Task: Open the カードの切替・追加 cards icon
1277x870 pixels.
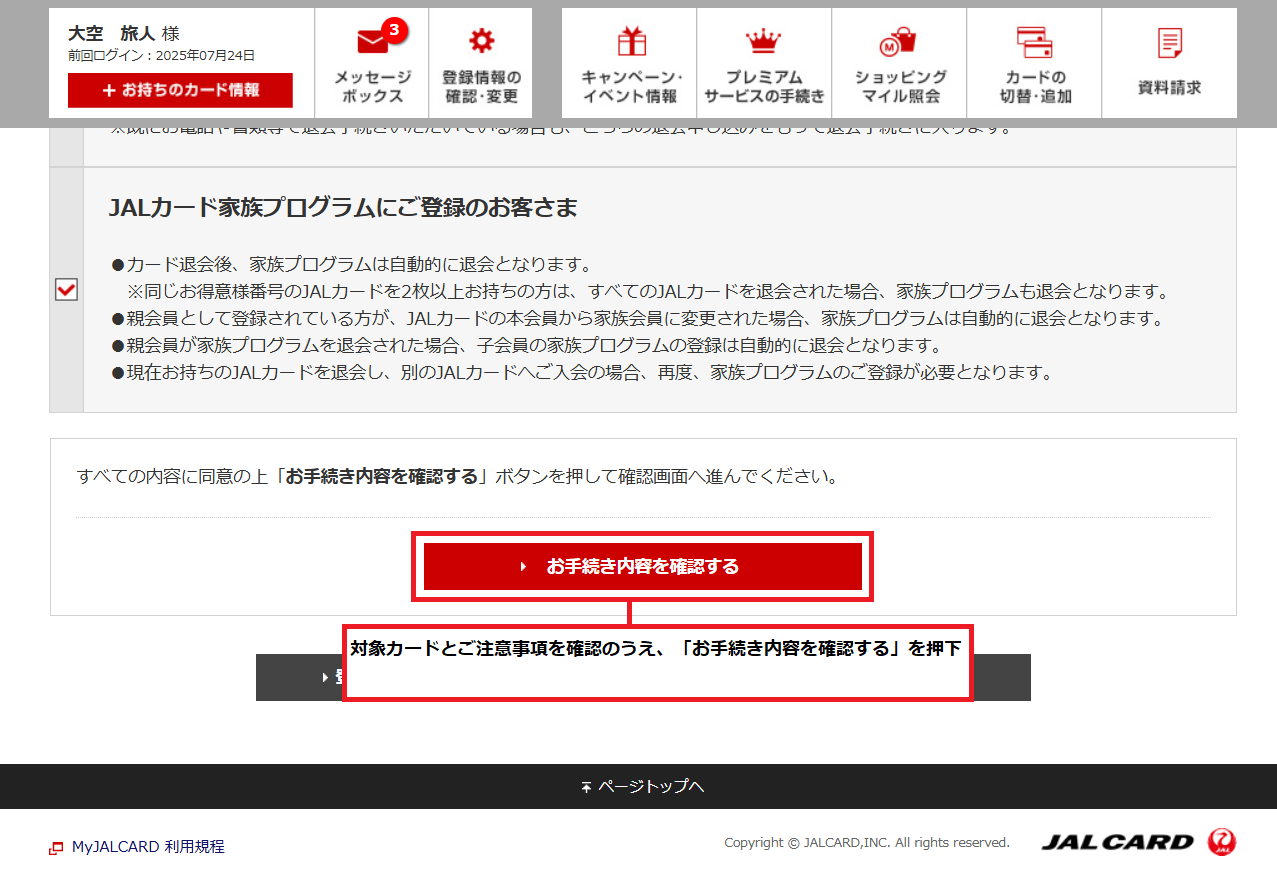Action: tap(1034, 42)
